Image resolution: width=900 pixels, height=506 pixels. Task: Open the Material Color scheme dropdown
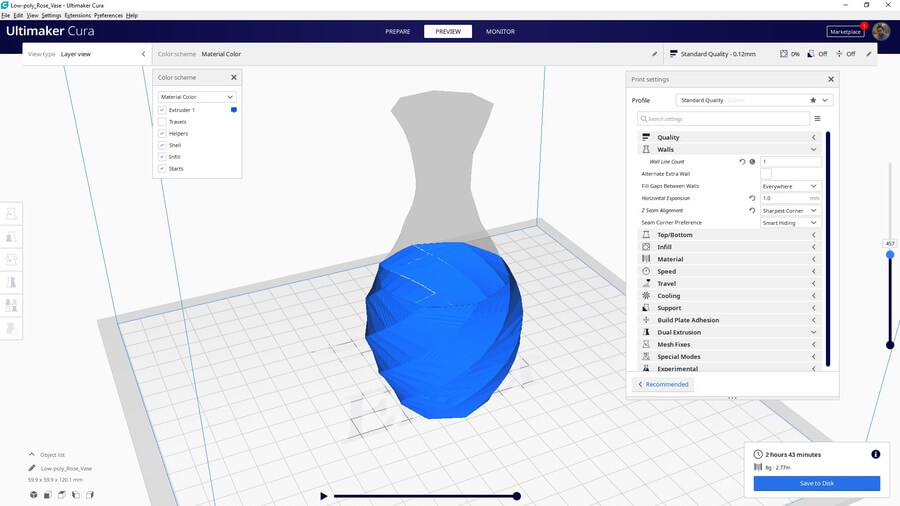pyautogui.click(x=197, y=97)
